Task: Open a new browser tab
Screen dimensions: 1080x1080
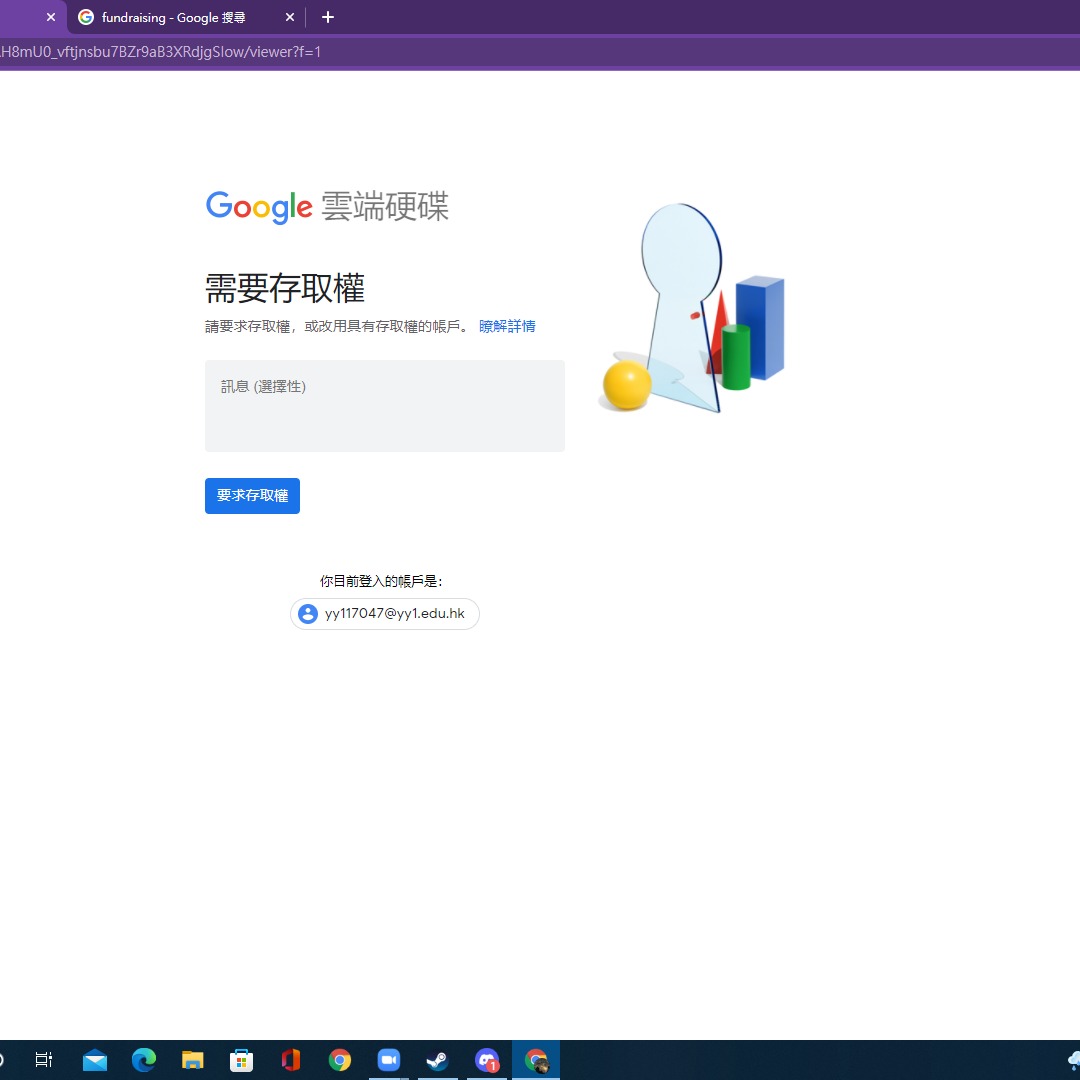Action: pos(328,17)
